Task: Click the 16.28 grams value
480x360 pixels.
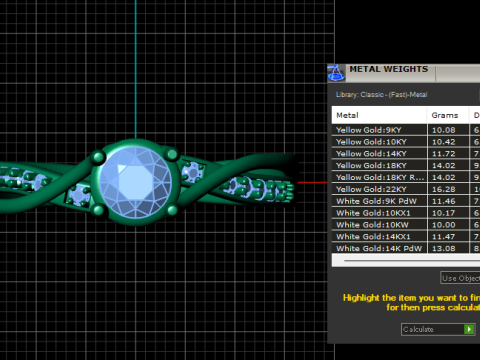Action: pyautogui.click(x=444, y=189)
